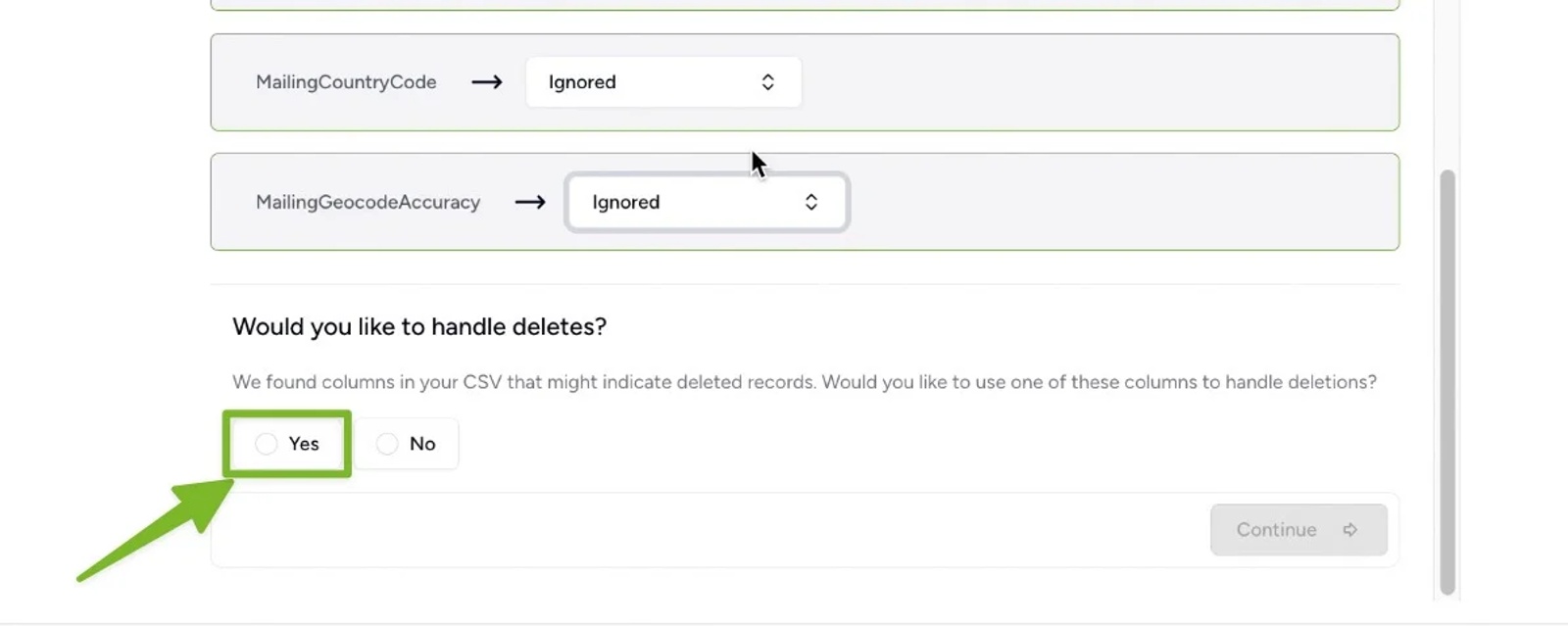
Task: Click the mapping arrow next to MailingGeocodeAccuracy
Action: (x=530, y=202)
